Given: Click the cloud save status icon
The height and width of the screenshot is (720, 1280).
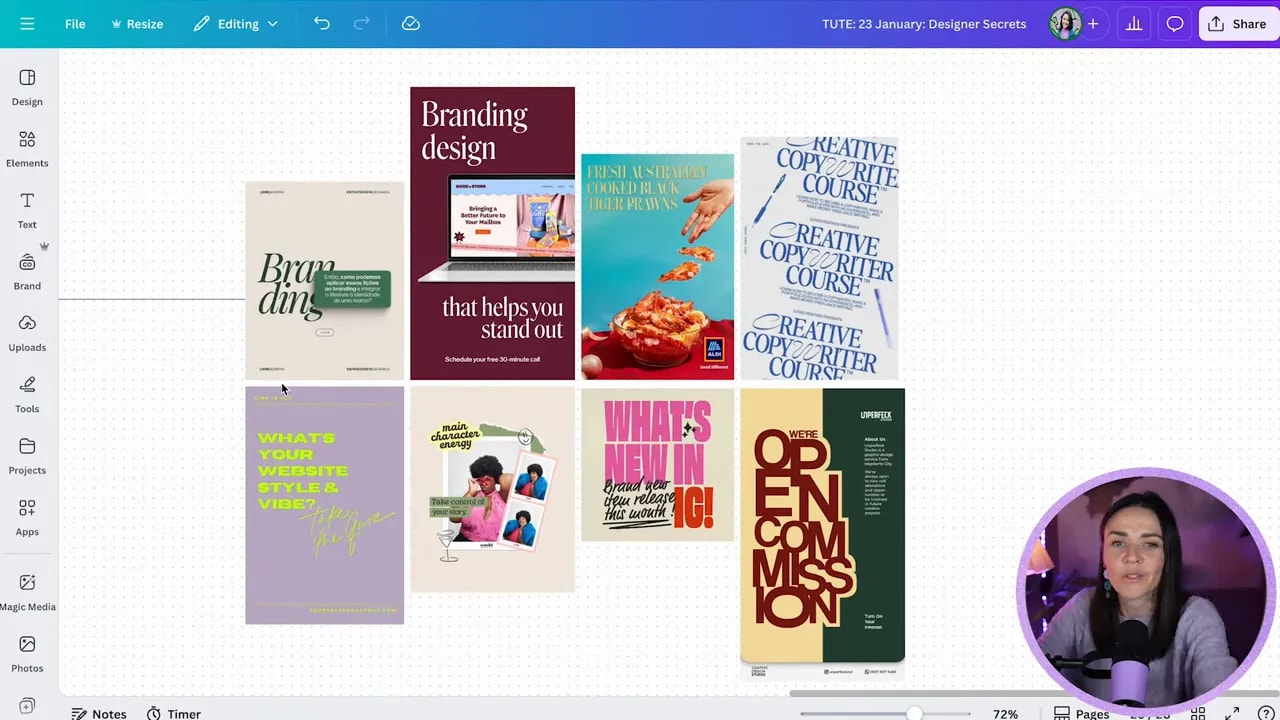Looking at the screenshot, I should coord(410,23).
